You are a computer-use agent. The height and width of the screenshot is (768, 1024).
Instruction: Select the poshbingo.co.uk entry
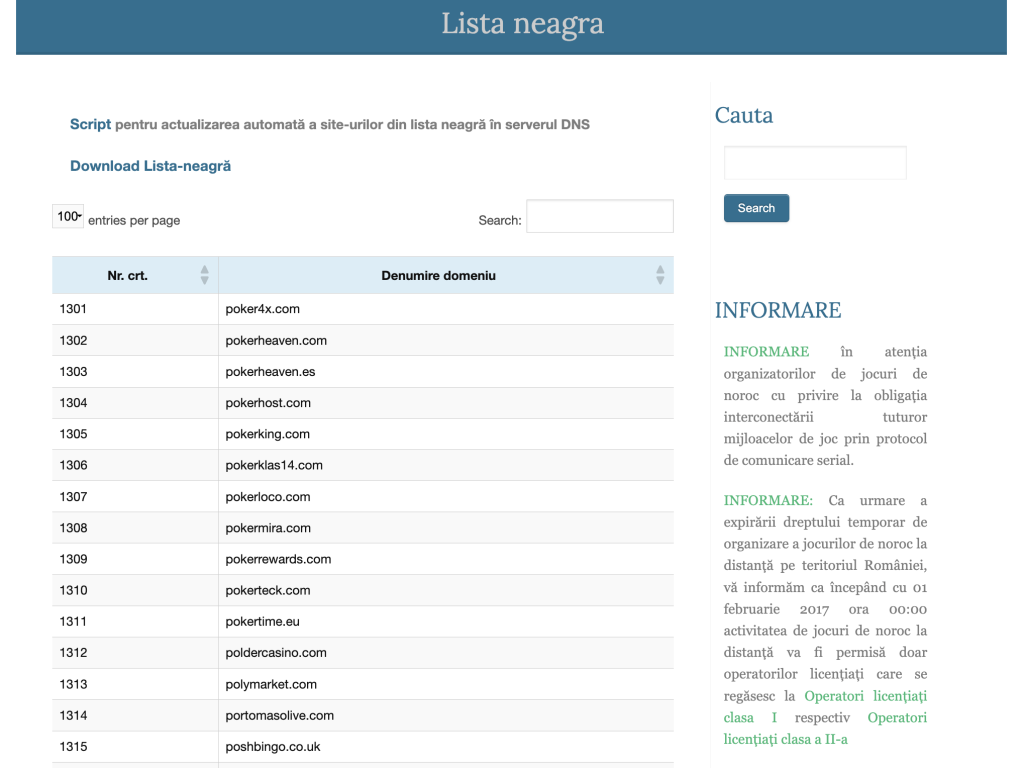[x=273, y=746]
